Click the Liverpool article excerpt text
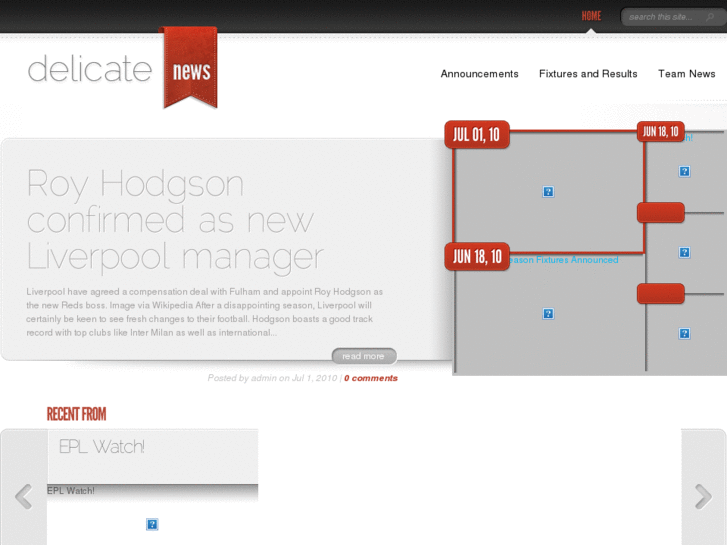Image resolution: width=727 pixels, height=545 pixels. point(204,312)
